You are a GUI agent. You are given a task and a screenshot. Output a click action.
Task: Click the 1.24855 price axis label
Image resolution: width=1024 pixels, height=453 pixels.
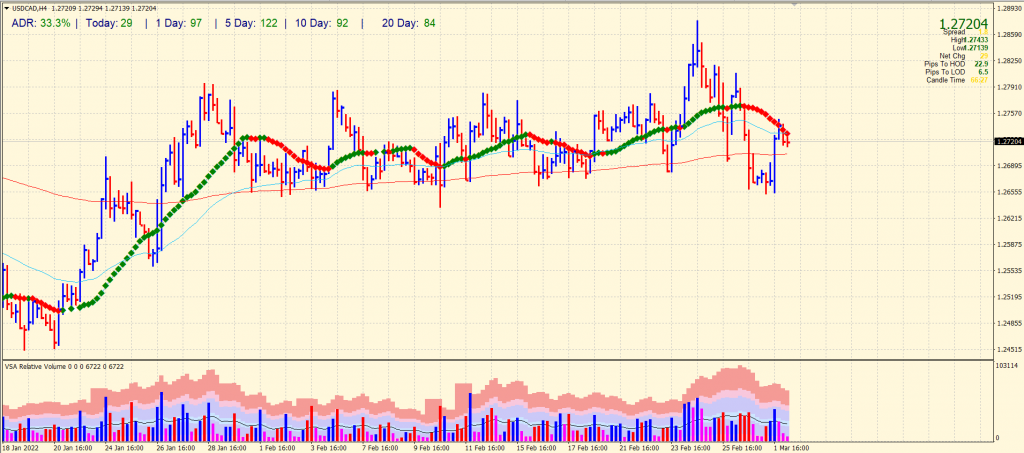tap(1010, 323)
